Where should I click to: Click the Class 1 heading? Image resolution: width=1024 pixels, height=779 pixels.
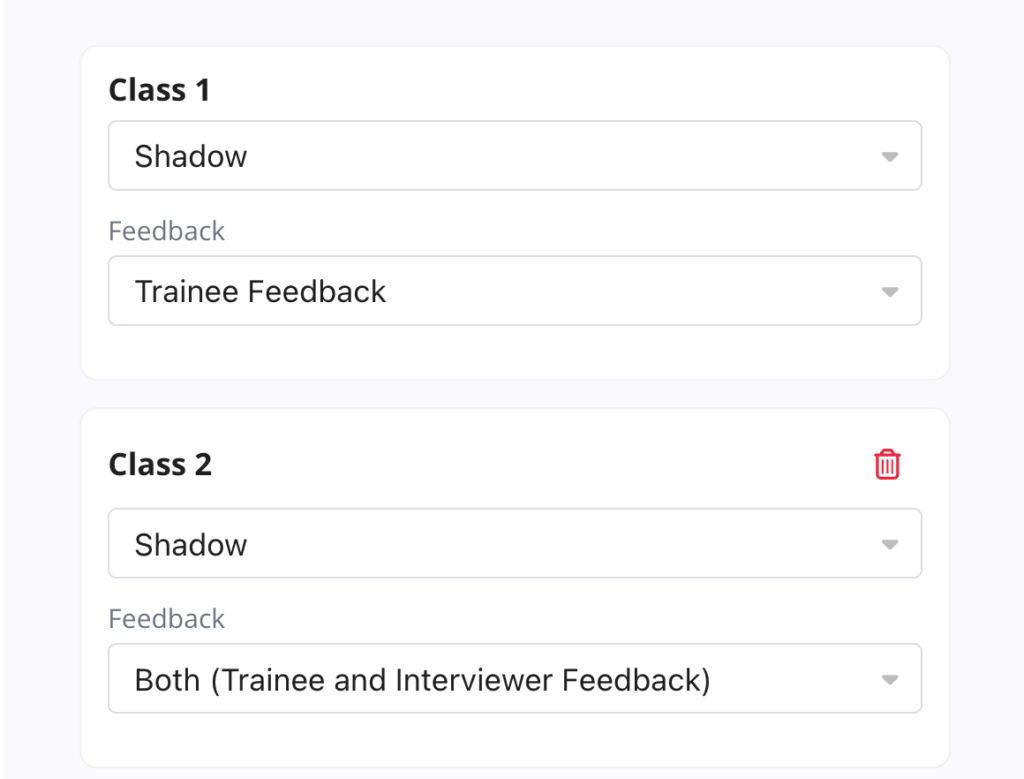tap(159, 90)
